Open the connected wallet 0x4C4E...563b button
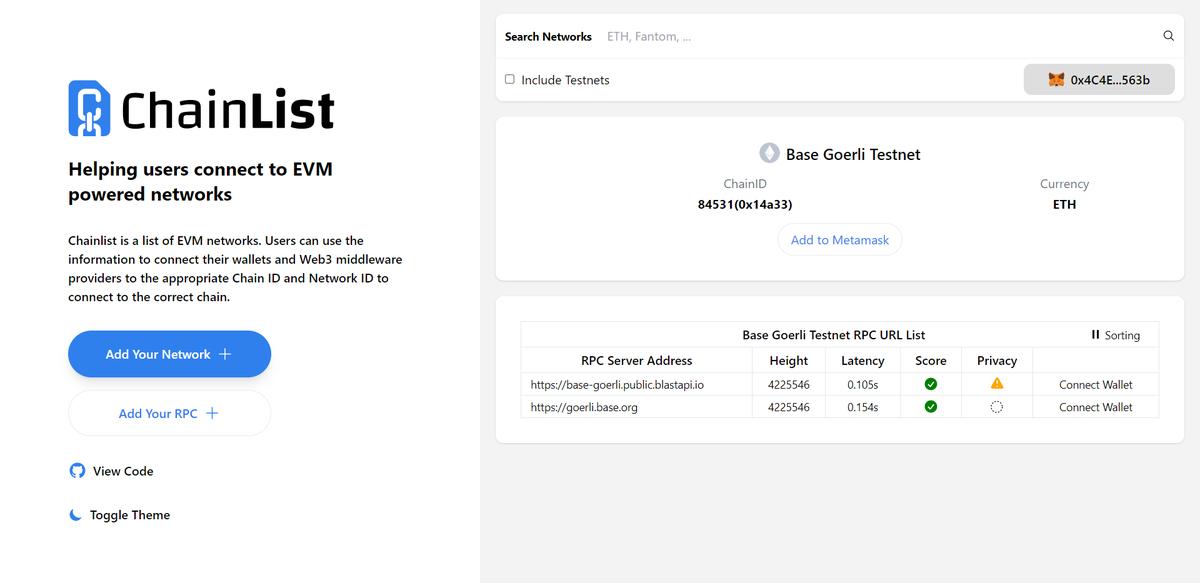The image size is (1200, 583). coord(1099,79)
